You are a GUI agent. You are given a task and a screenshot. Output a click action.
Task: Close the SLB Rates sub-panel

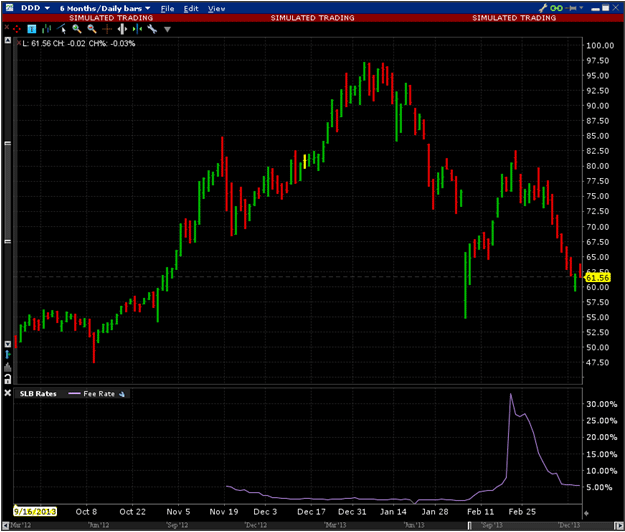click(7, 394)
